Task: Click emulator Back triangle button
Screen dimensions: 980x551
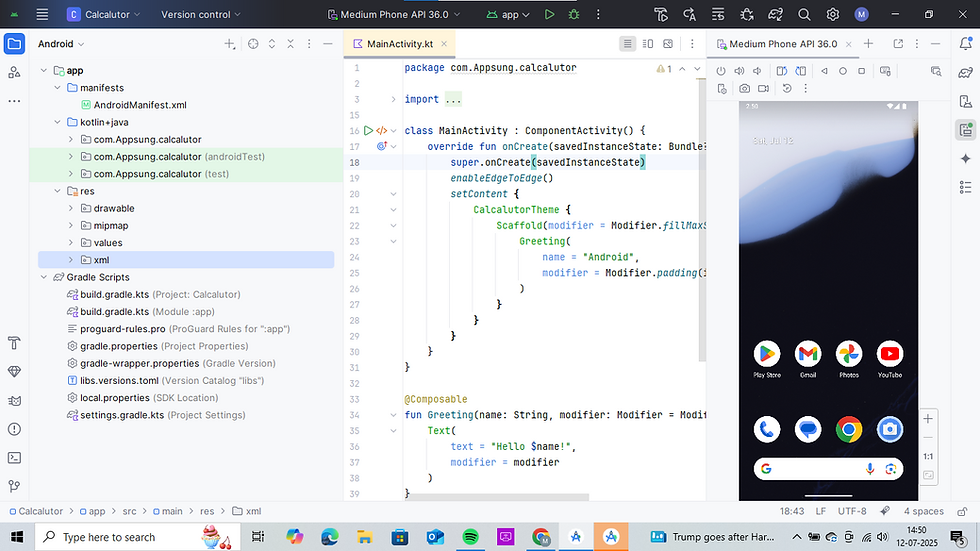Action: 824,71
